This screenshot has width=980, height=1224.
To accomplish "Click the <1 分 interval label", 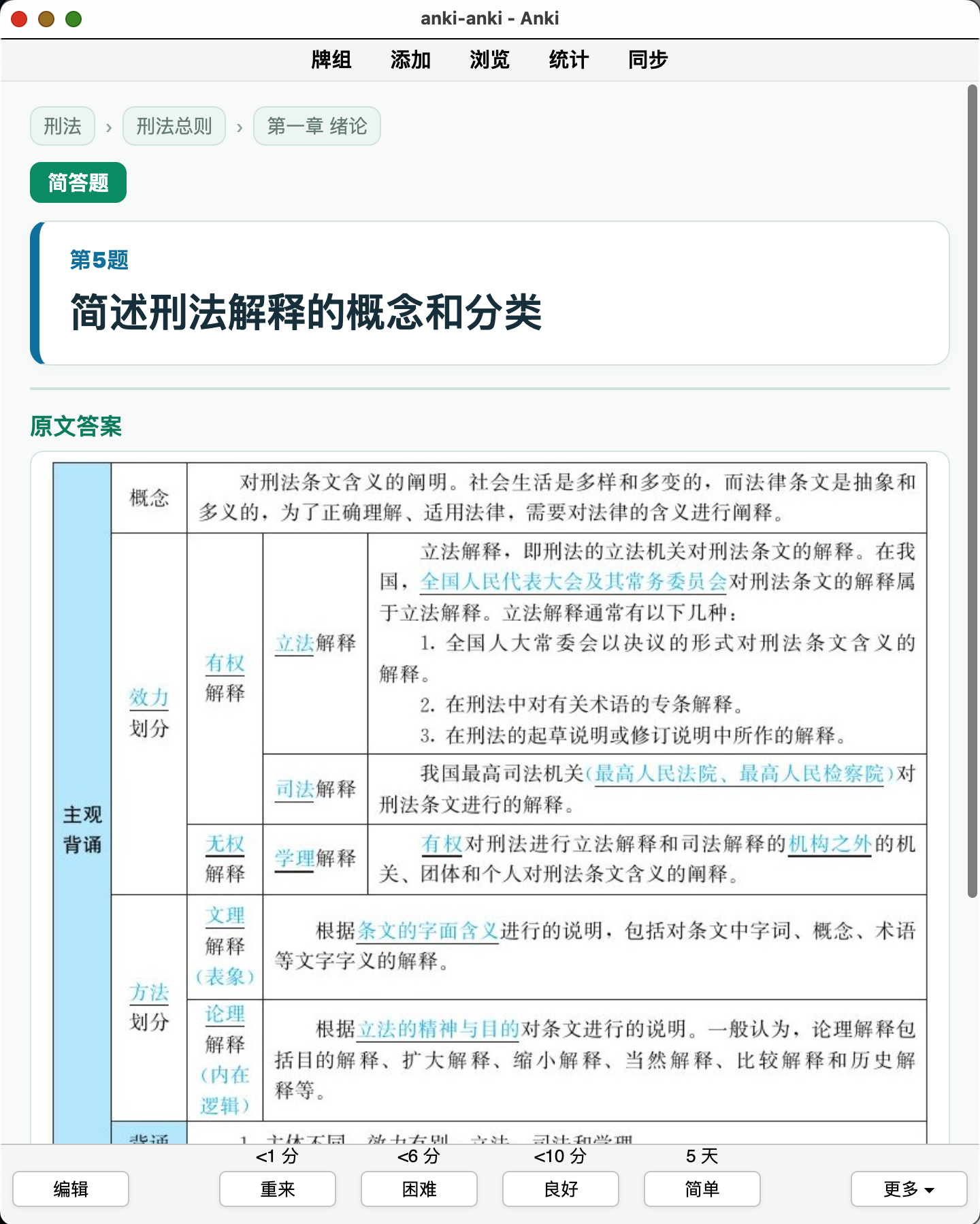I will coord(278,1156).
